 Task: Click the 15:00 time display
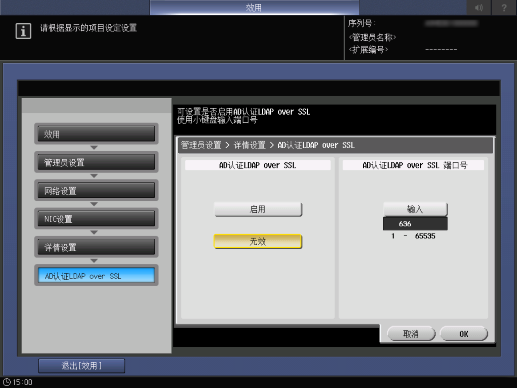(23, 382)
